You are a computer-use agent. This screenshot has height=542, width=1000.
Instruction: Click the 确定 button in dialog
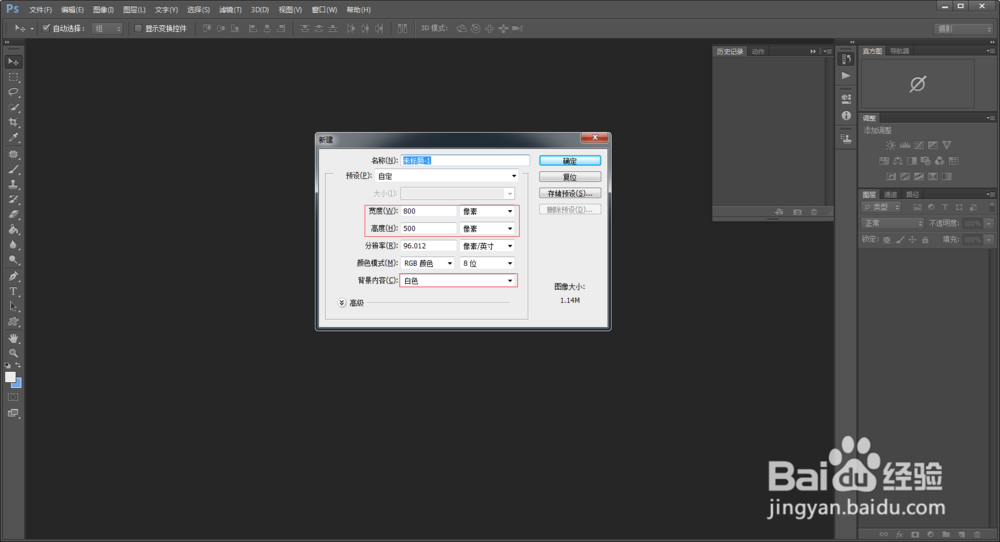(570, 161)
